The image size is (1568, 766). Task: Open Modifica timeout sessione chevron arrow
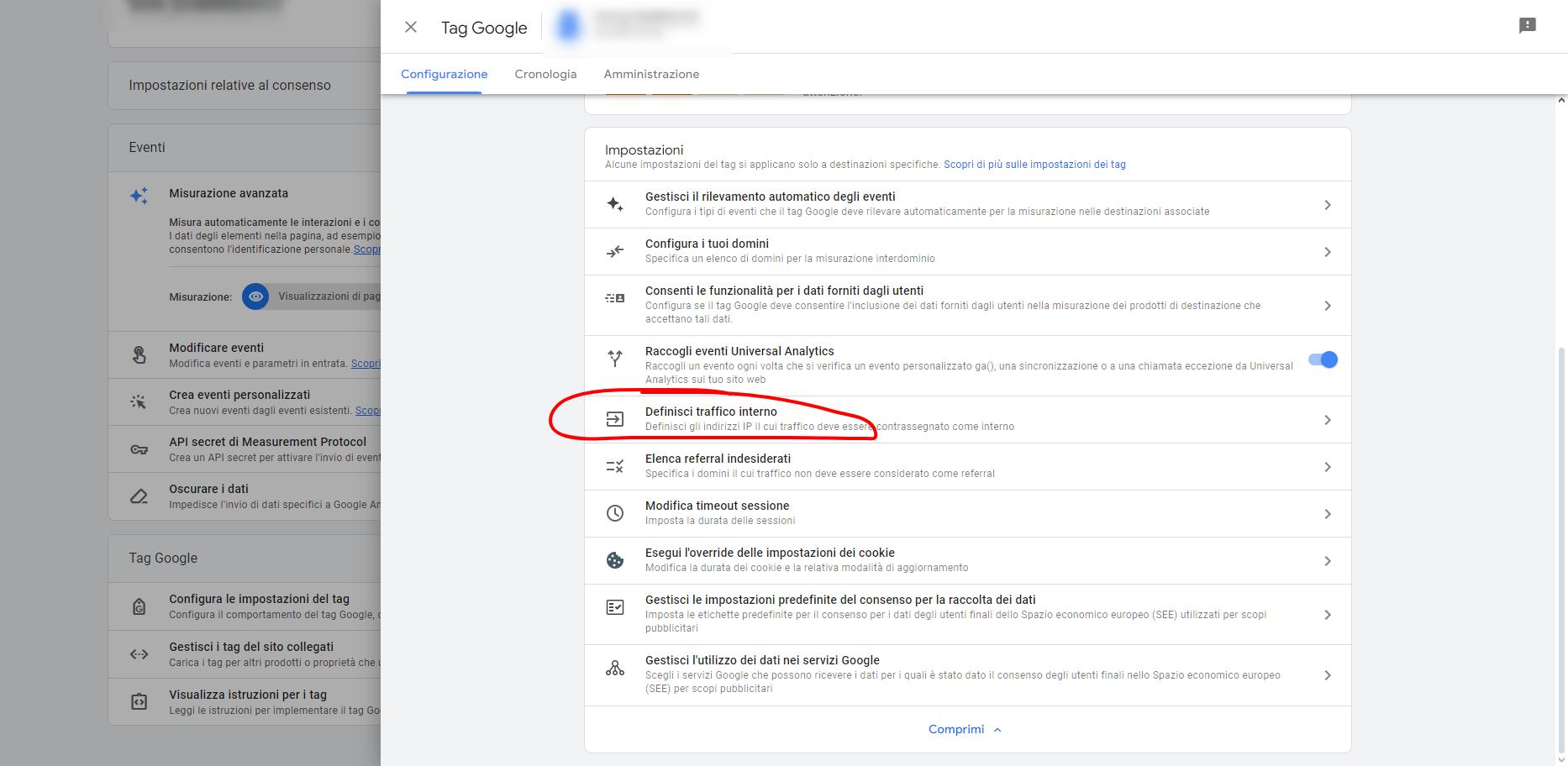pyautogui.click(x=1327, y=514)
